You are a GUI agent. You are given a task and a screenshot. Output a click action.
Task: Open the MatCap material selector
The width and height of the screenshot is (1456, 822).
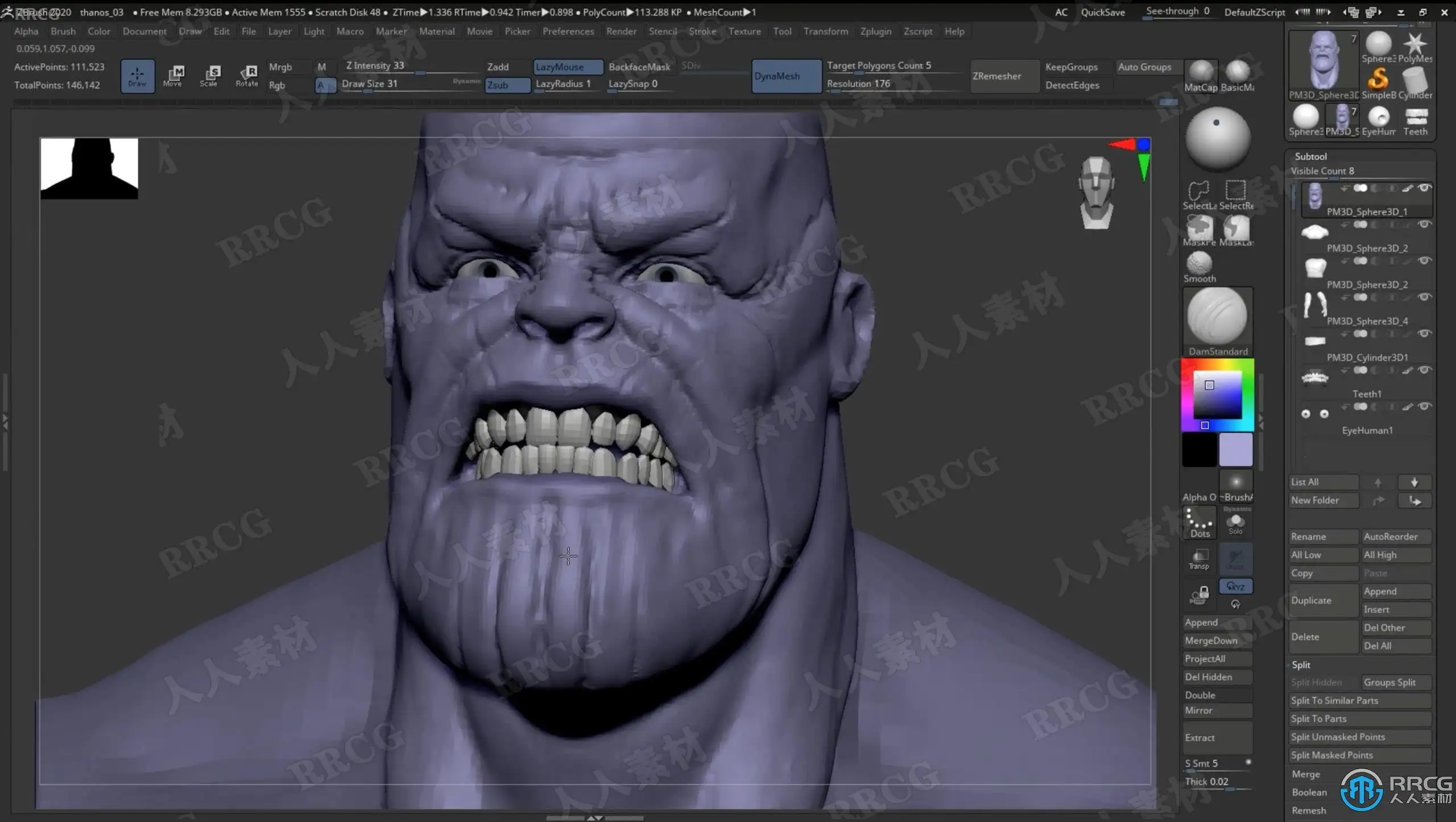[x=1201, y=72]
